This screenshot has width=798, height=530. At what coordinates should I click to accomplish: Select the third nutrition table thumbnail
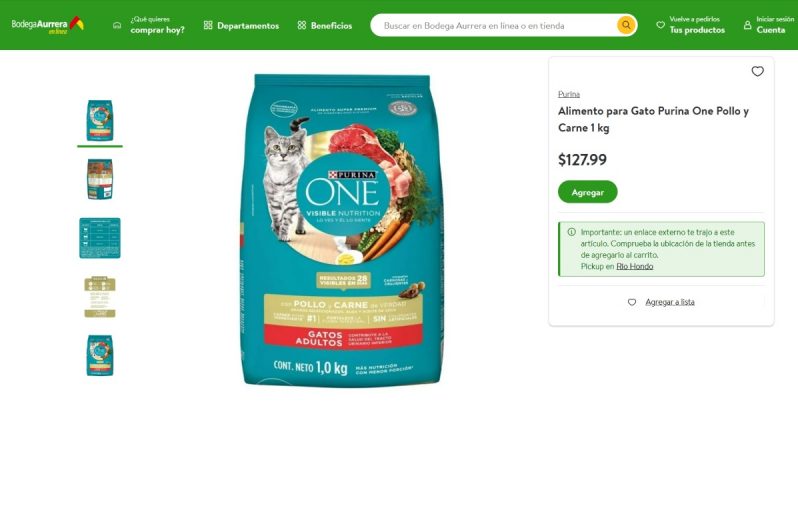[x=100, y=238]
